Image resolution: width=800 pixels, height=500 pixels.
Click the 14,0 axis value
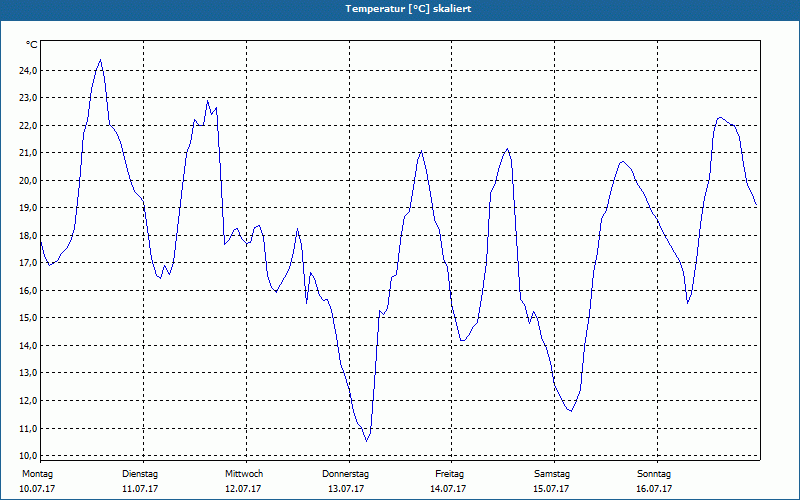[x=28, y=346]
